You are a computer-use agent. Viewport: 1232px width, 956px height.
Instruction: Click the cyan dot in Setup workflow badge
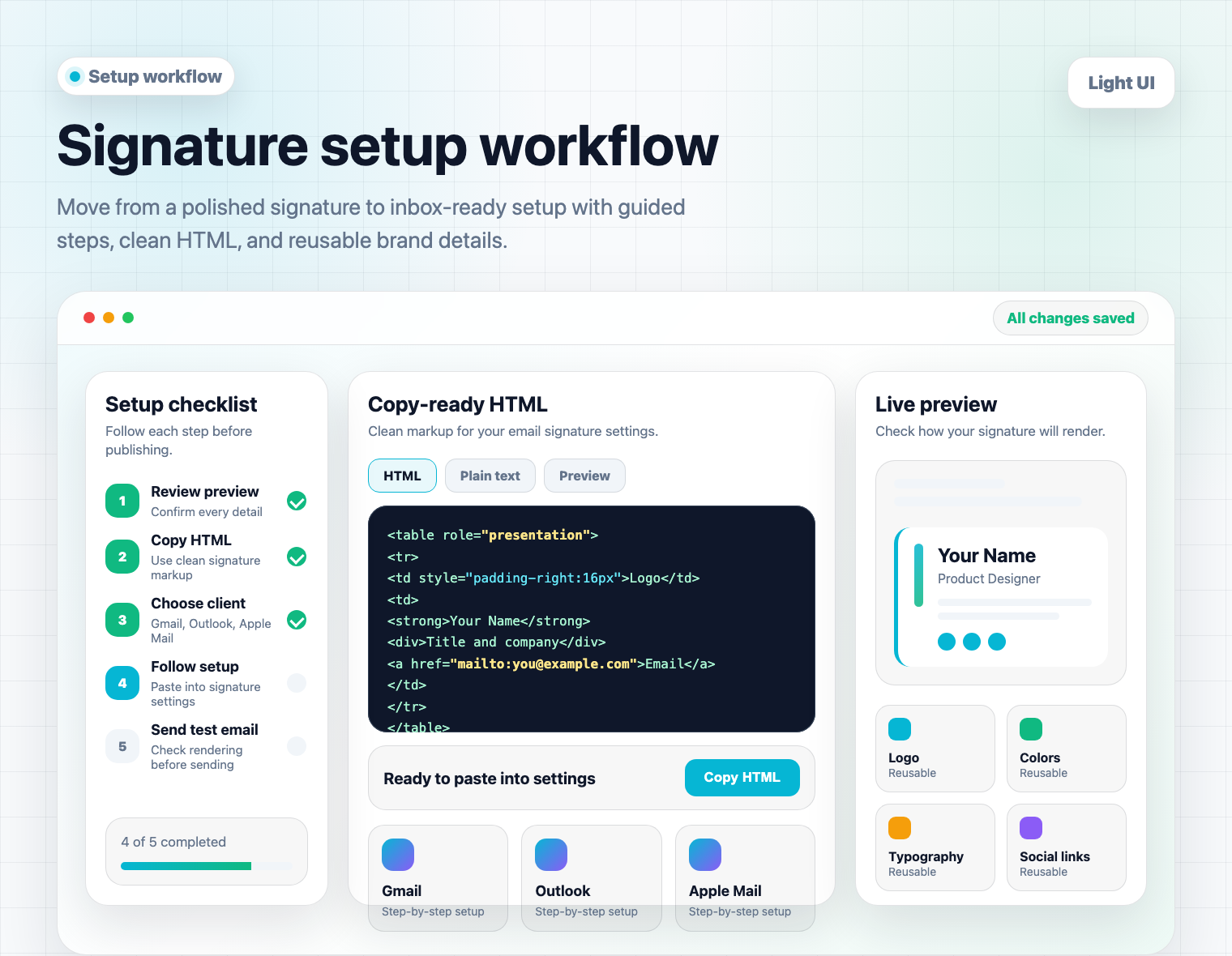pyautogui.click(x=75, y=76)
